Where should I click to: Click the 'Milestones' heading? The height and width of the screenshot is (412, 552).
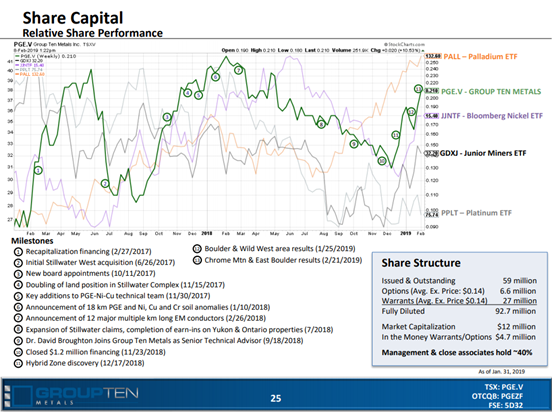pyautogui.click(x=32, y=241)
